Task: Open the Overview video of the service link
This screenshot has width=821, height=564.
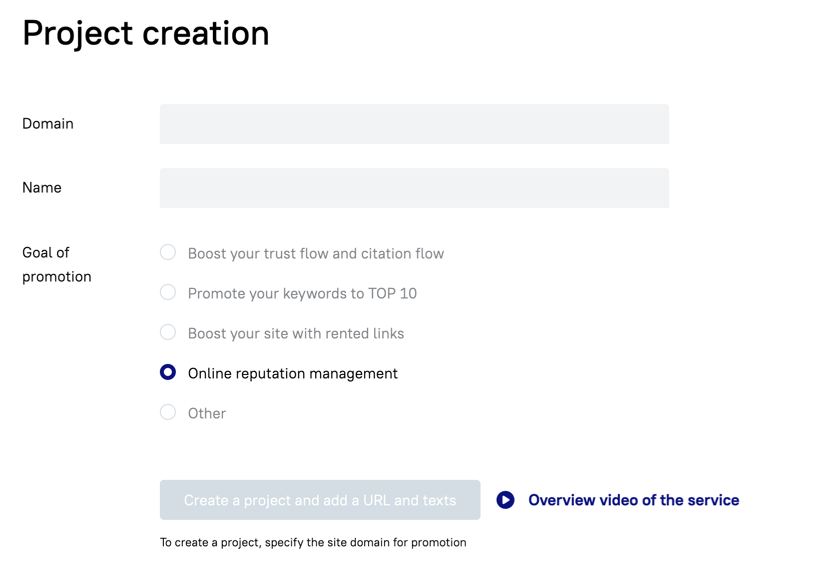Action: 634,500
